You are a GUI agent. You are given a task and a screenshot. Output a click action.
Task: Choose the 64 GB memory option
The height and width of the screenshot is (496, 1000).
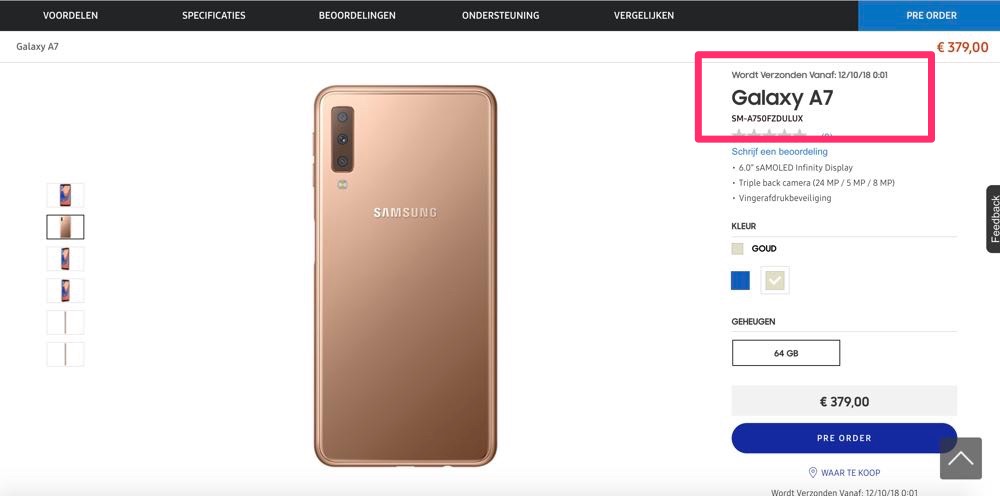tap(785, 353)
